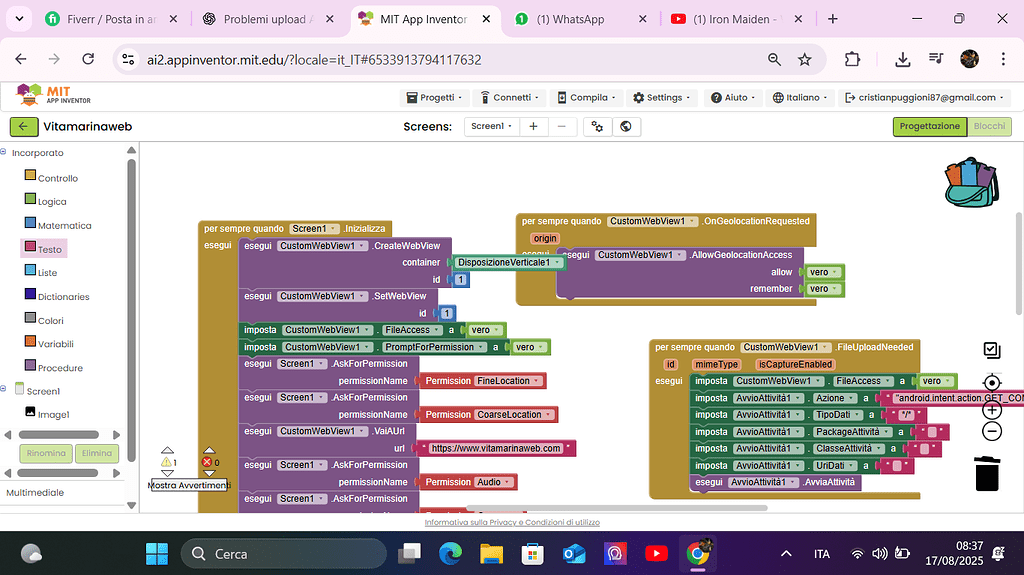Viewport: 1024px width, 575px height.
Task: Switch to the Fiverr browser tab
Action: click(x=111, y=19)
